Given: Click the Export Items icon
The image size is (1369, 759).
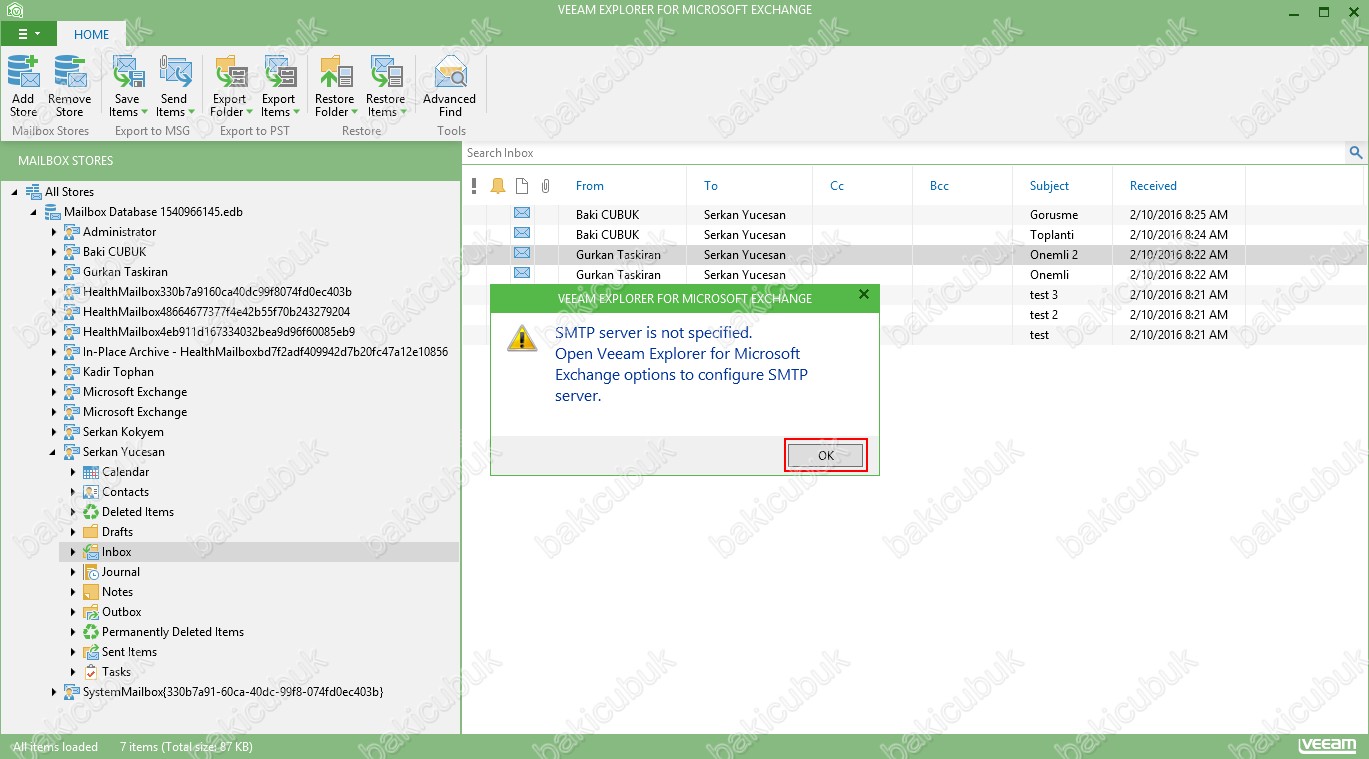Looking at the screenshot, I should click(x=279, y=72).
